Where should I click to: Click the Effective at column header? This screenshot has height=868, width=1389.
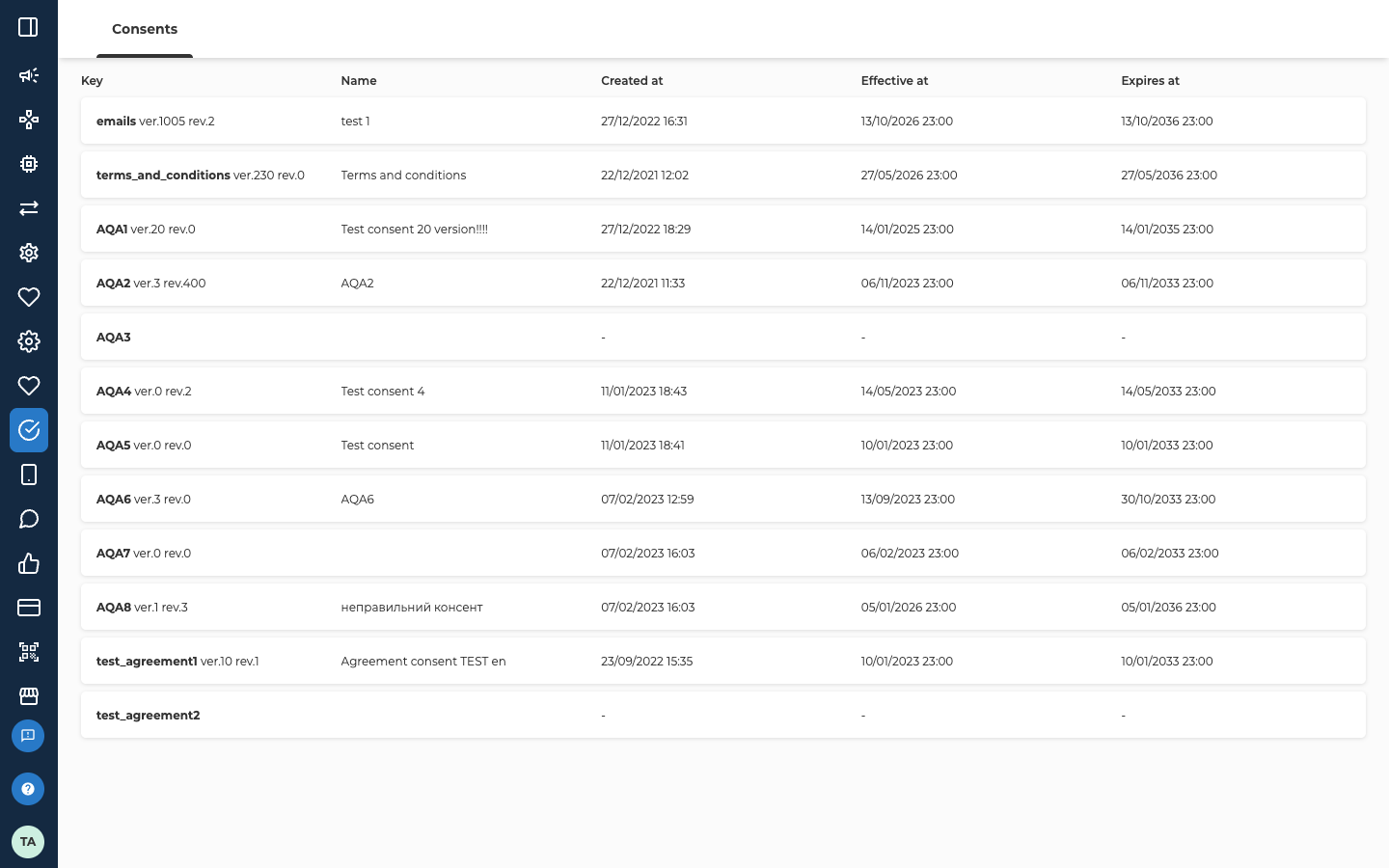894,81
